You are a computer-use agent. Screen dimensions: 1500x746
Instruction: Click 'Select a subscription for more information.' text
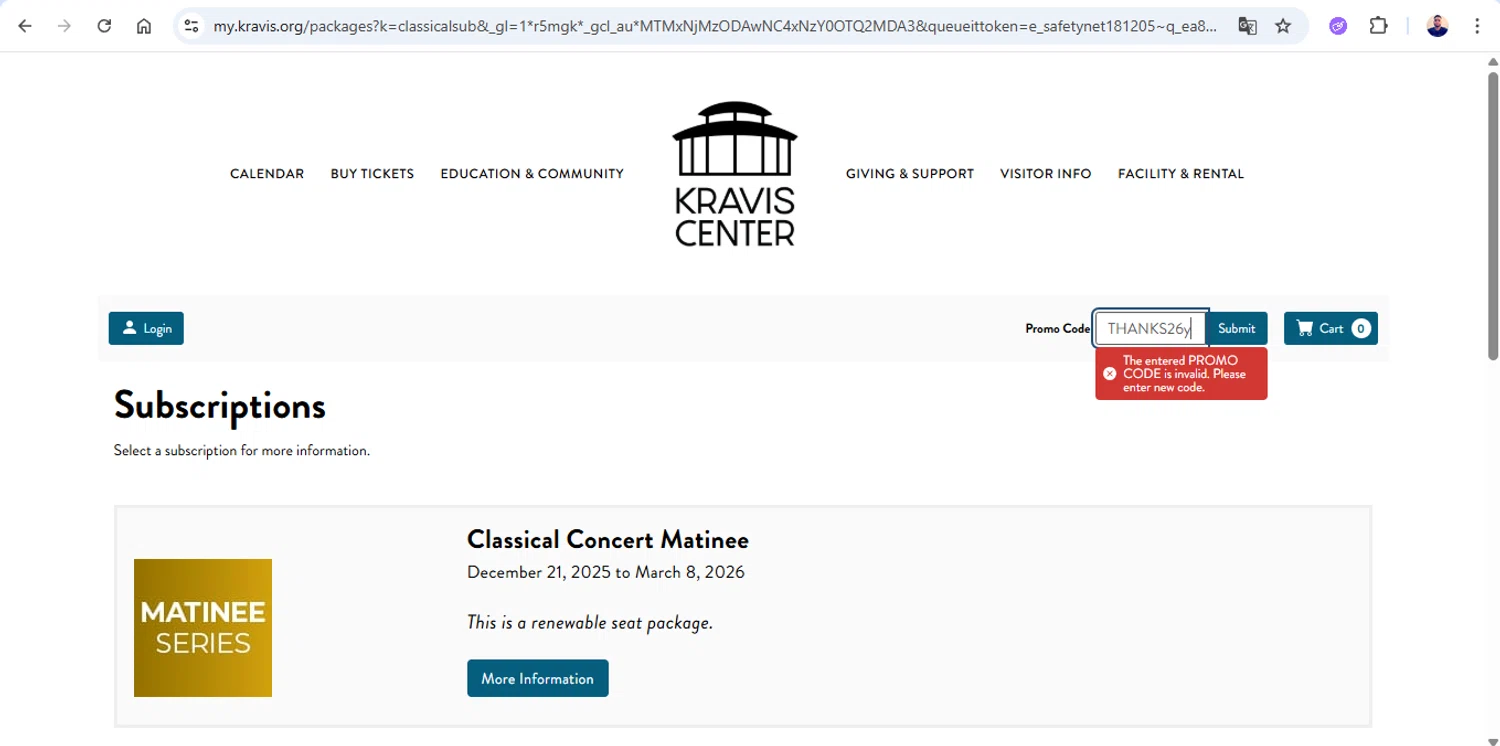click(242, 451)
